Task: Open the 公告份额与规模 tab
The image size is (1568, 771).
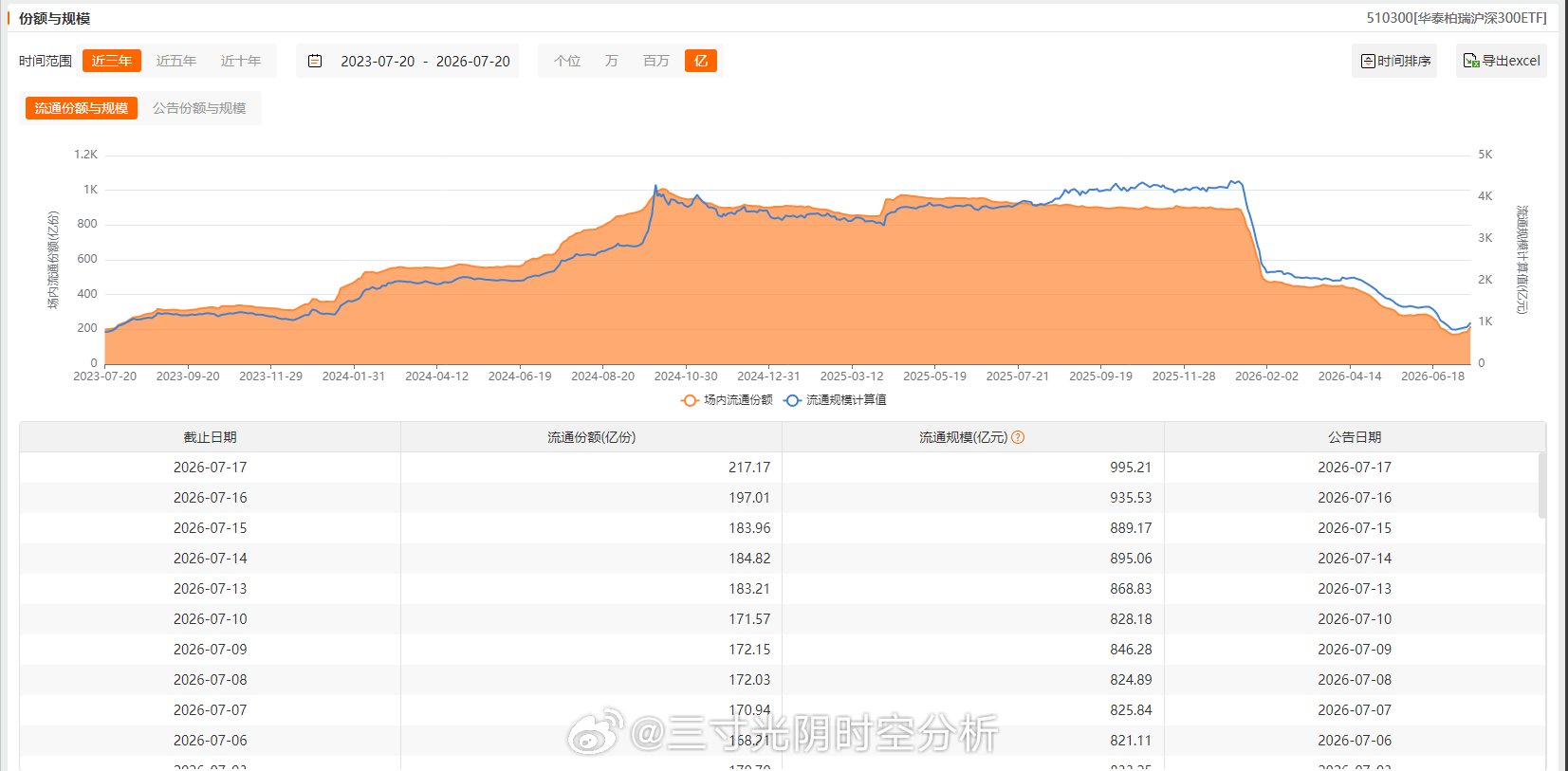Action: pyautogui.click(x=199, y=108)
